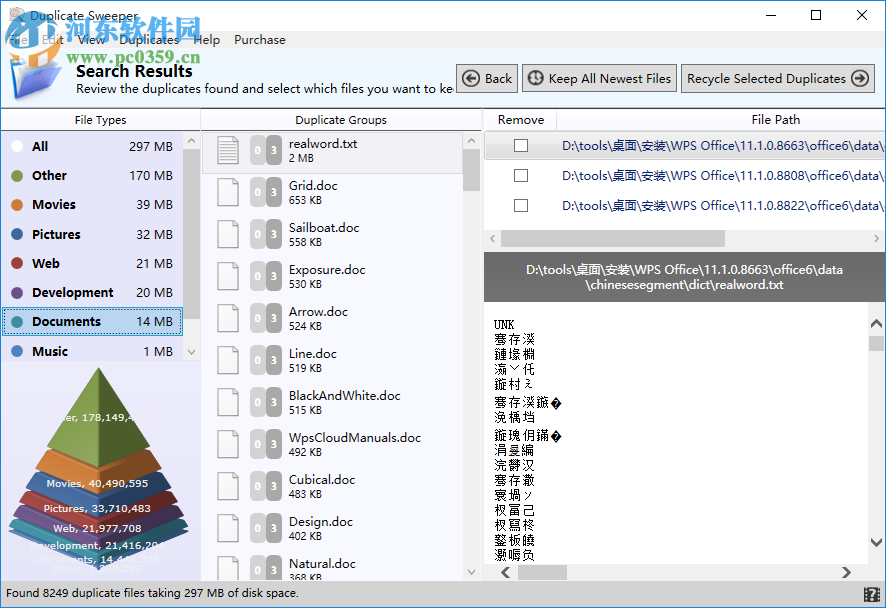Click the document icon beside realword.txt
The width and height of the screenshot is (886, 608).
(227, 151)
